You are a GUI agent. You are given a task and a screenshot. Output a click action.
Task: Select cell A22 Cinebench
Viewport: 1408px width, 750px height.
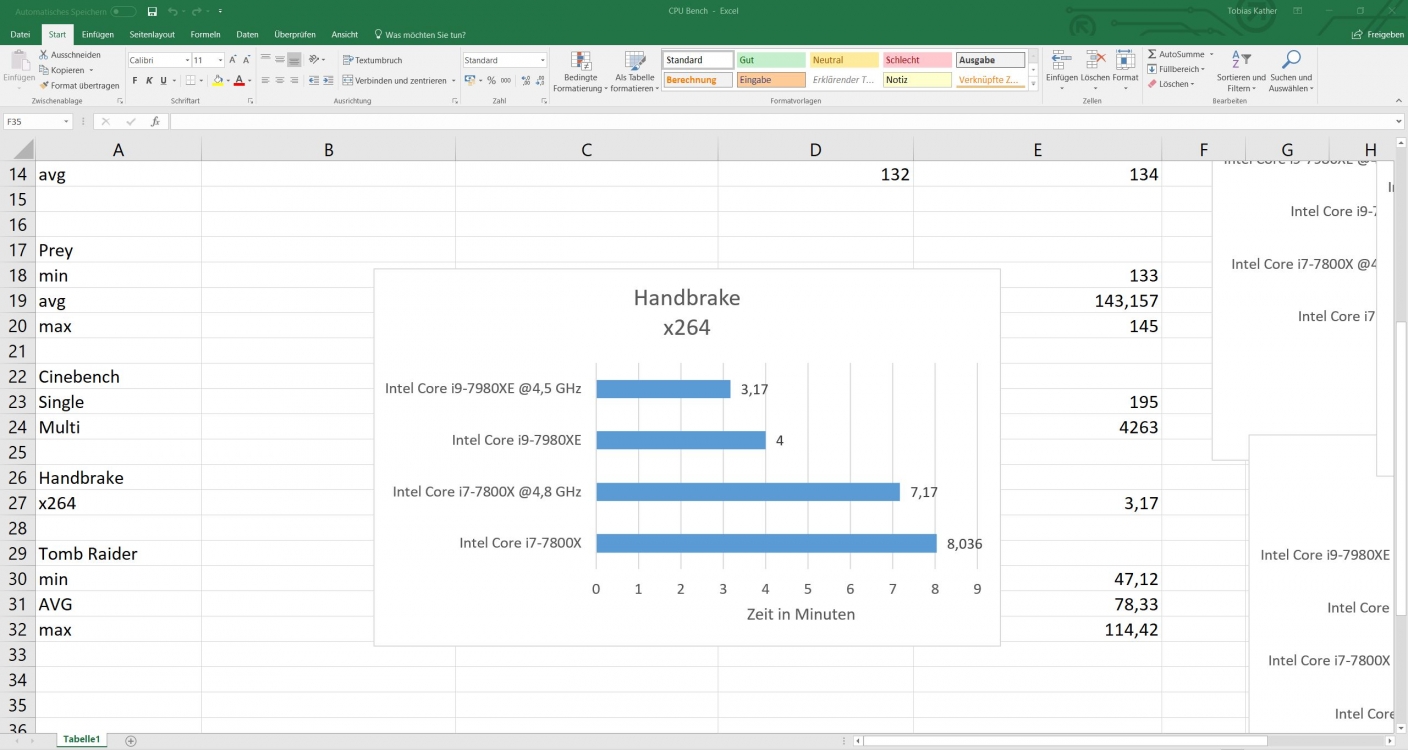(118, 377)
